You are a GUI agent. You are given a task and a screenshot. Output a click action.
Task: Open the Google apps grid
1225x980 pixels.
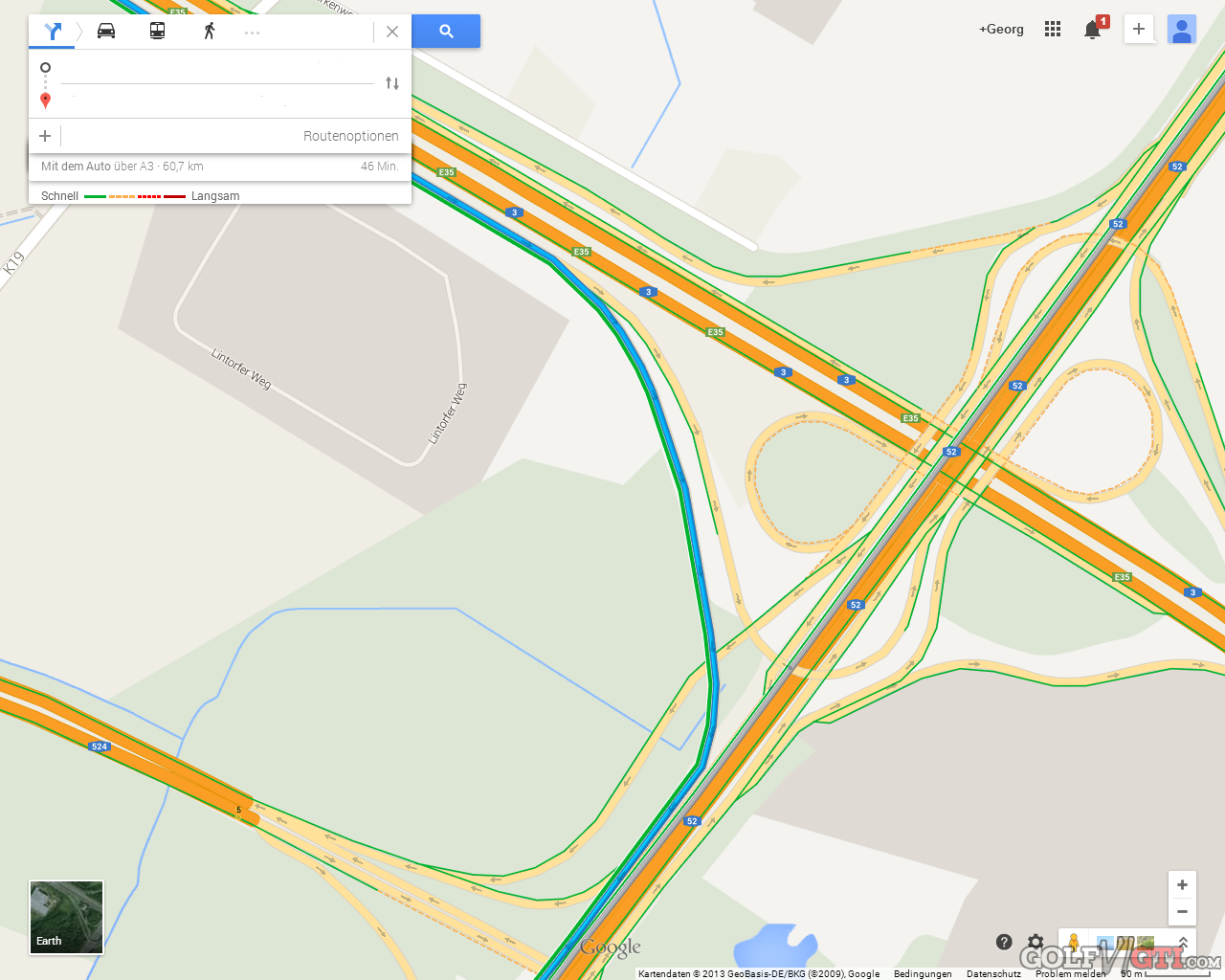[1053, 30]
